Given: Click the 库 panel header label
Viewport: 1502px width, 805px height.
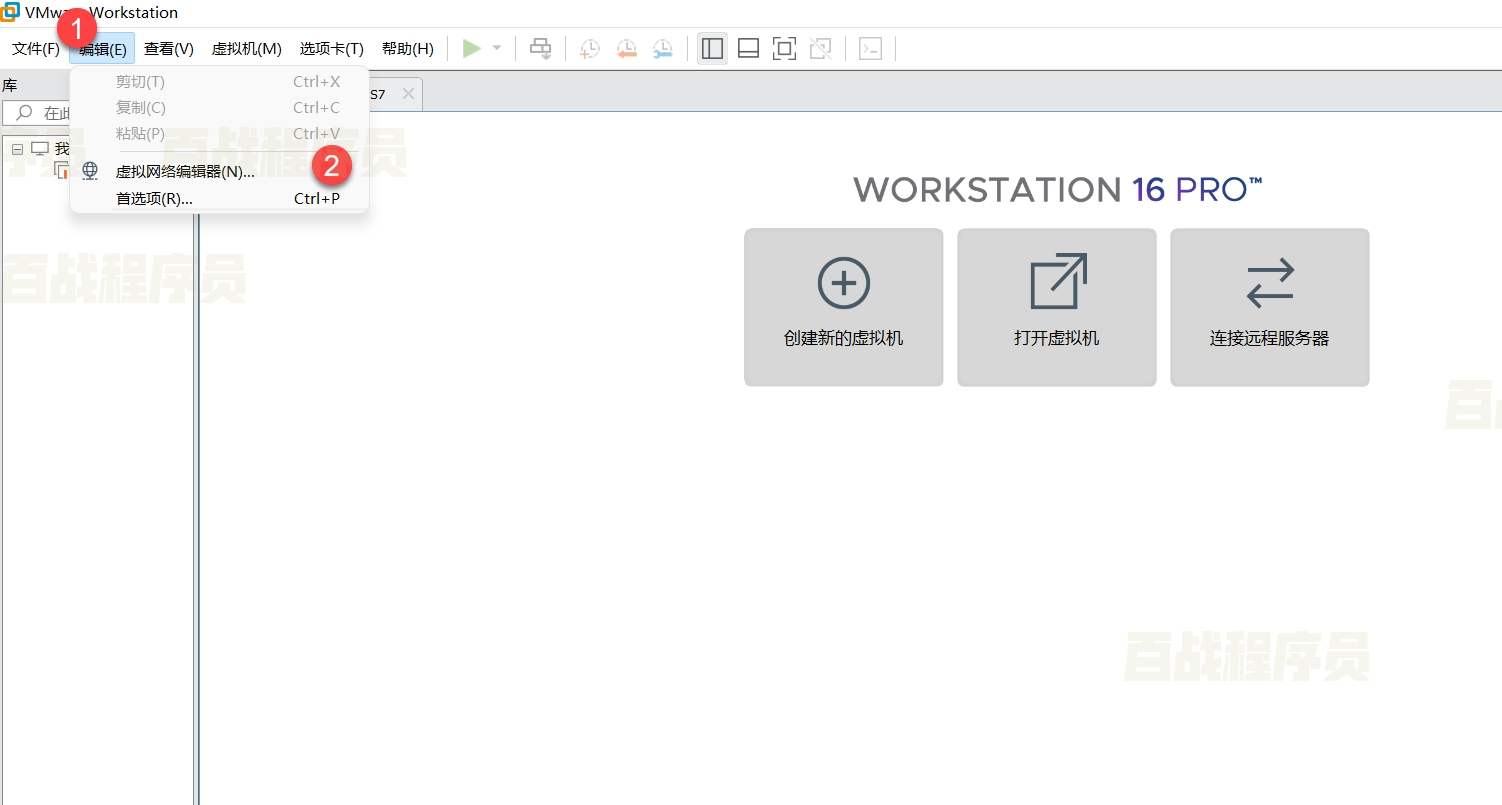Looking at the screenshot, I should pos(10,86).
